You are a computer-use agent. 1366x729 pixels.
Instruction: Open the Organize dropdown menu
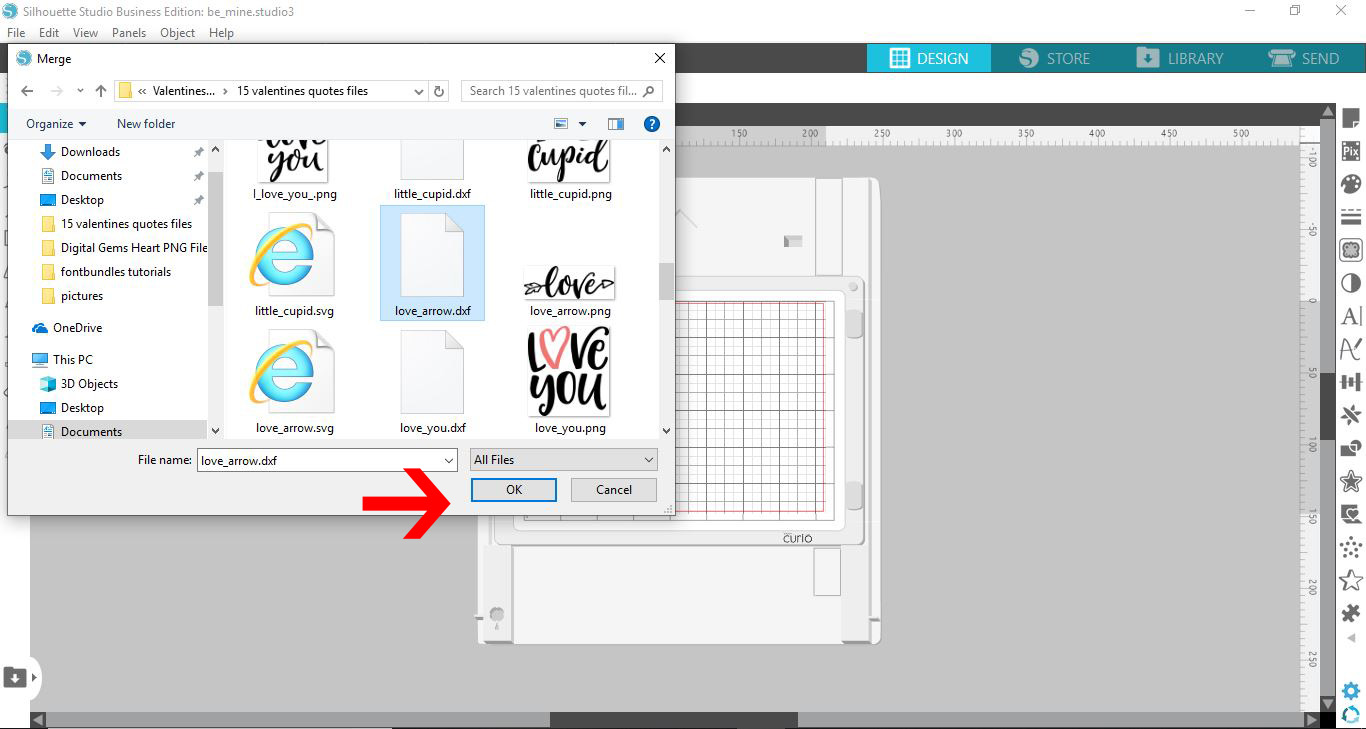click(56, 124)
